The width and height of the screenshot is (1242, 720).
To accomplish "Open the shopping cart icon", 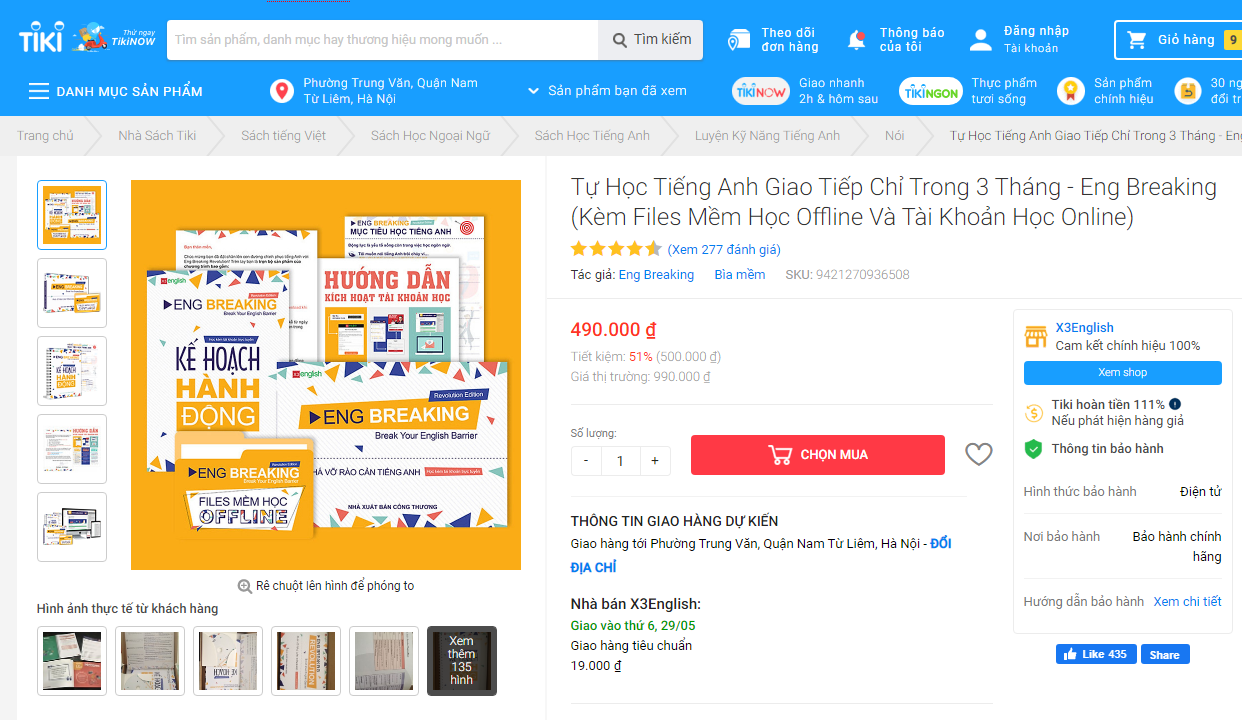I will 1137,40.
